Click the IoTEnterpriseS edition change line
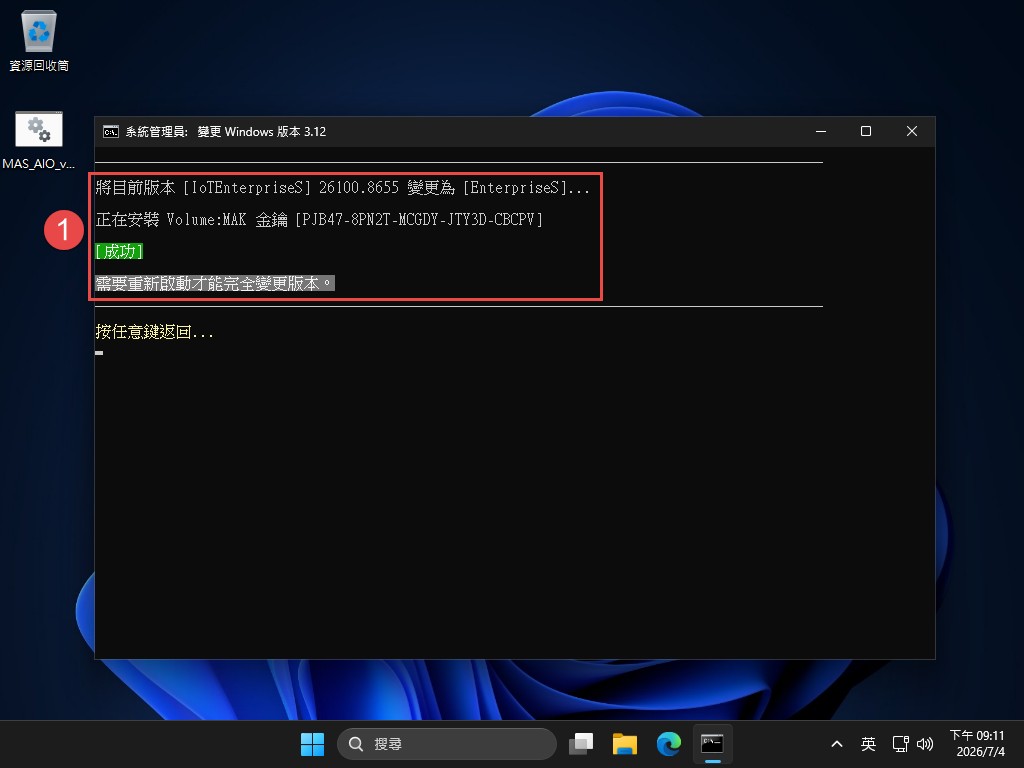1024x768 pixels. click(343, 187)
